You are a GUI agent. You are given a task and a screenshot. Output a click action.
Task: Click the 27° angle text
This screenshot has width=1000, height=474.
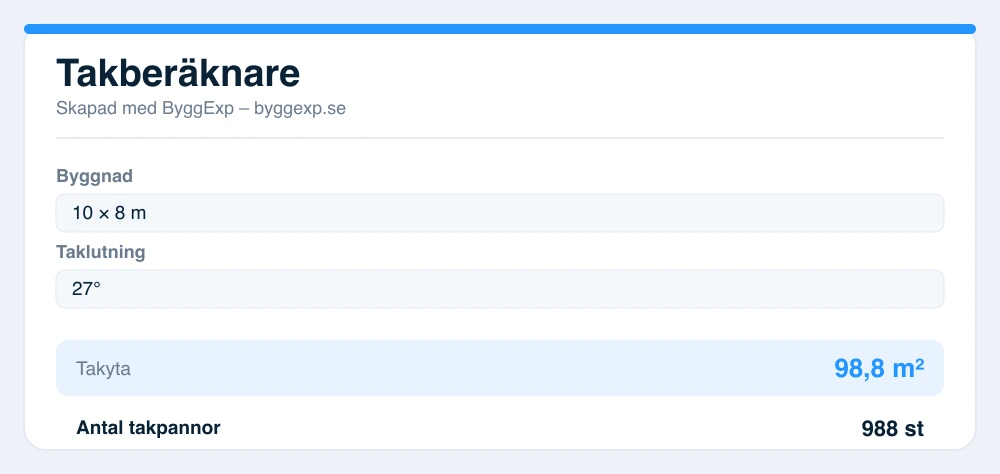(x=86, y=289)
